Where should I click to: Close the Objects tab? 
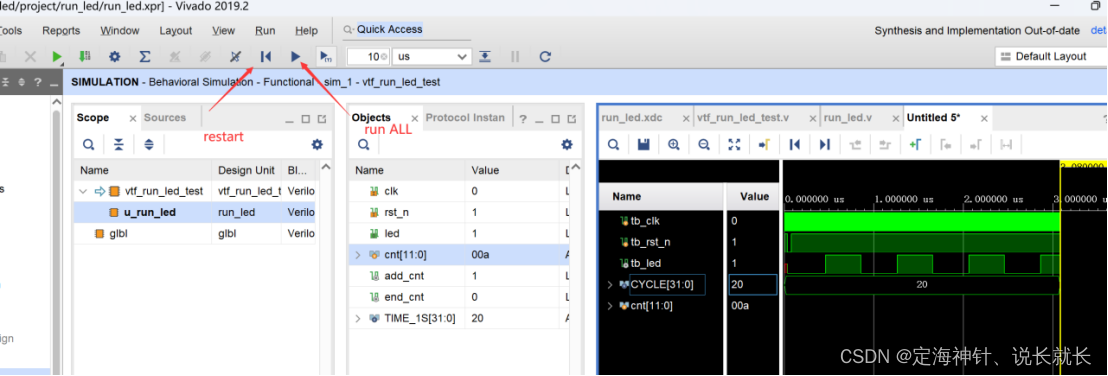click(x=415, y=118)
